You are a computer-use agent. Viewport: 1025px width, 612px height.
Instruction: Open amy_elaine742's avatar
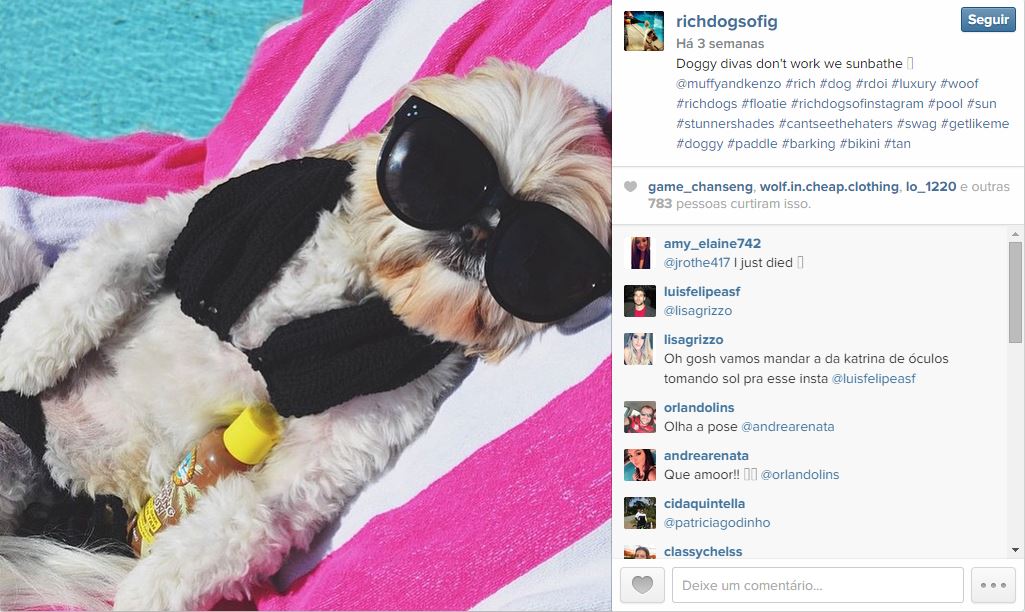point(640,253)
